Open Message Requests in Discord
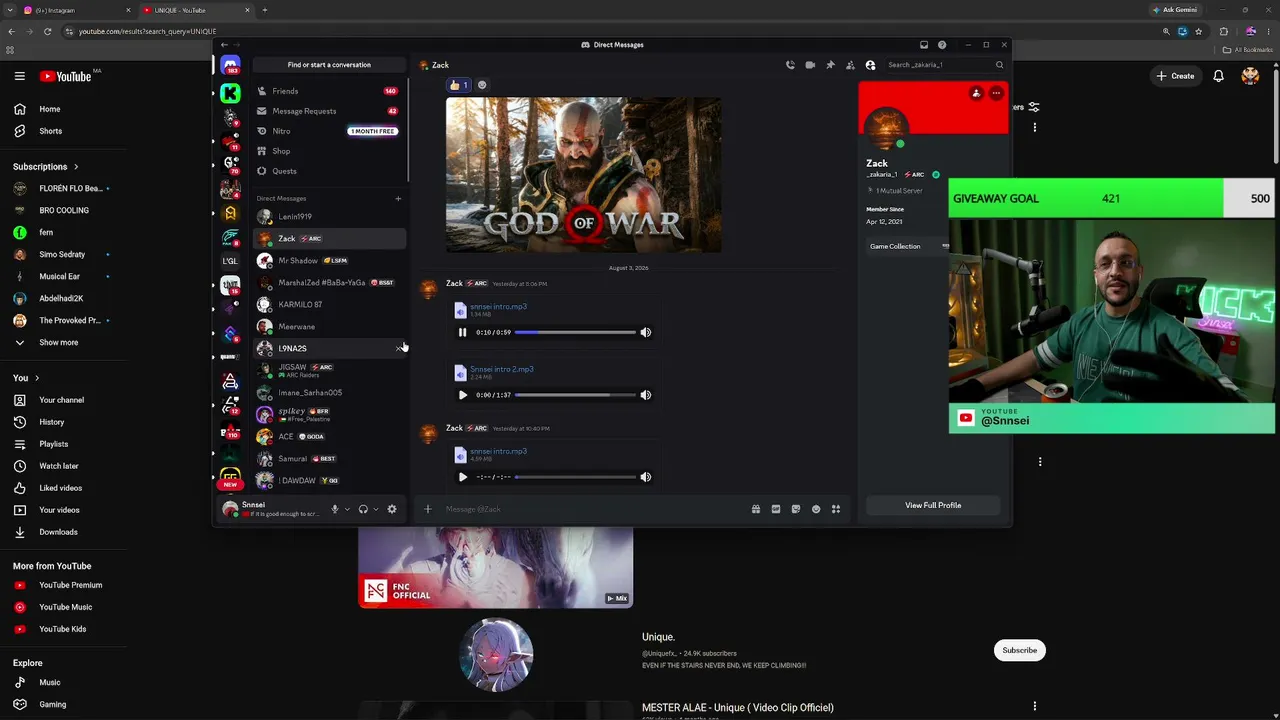The image size is (1280, 720). 328,111
